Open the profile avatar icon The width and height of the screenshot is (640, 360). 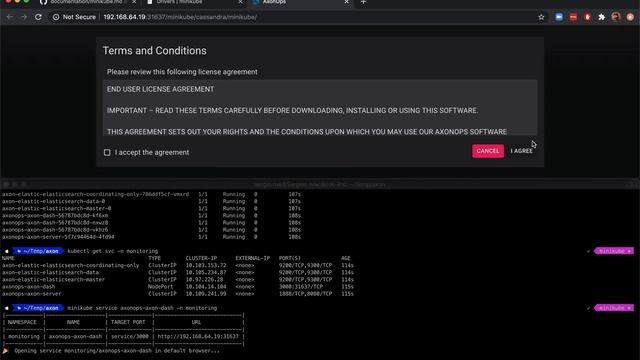(616, 17)
